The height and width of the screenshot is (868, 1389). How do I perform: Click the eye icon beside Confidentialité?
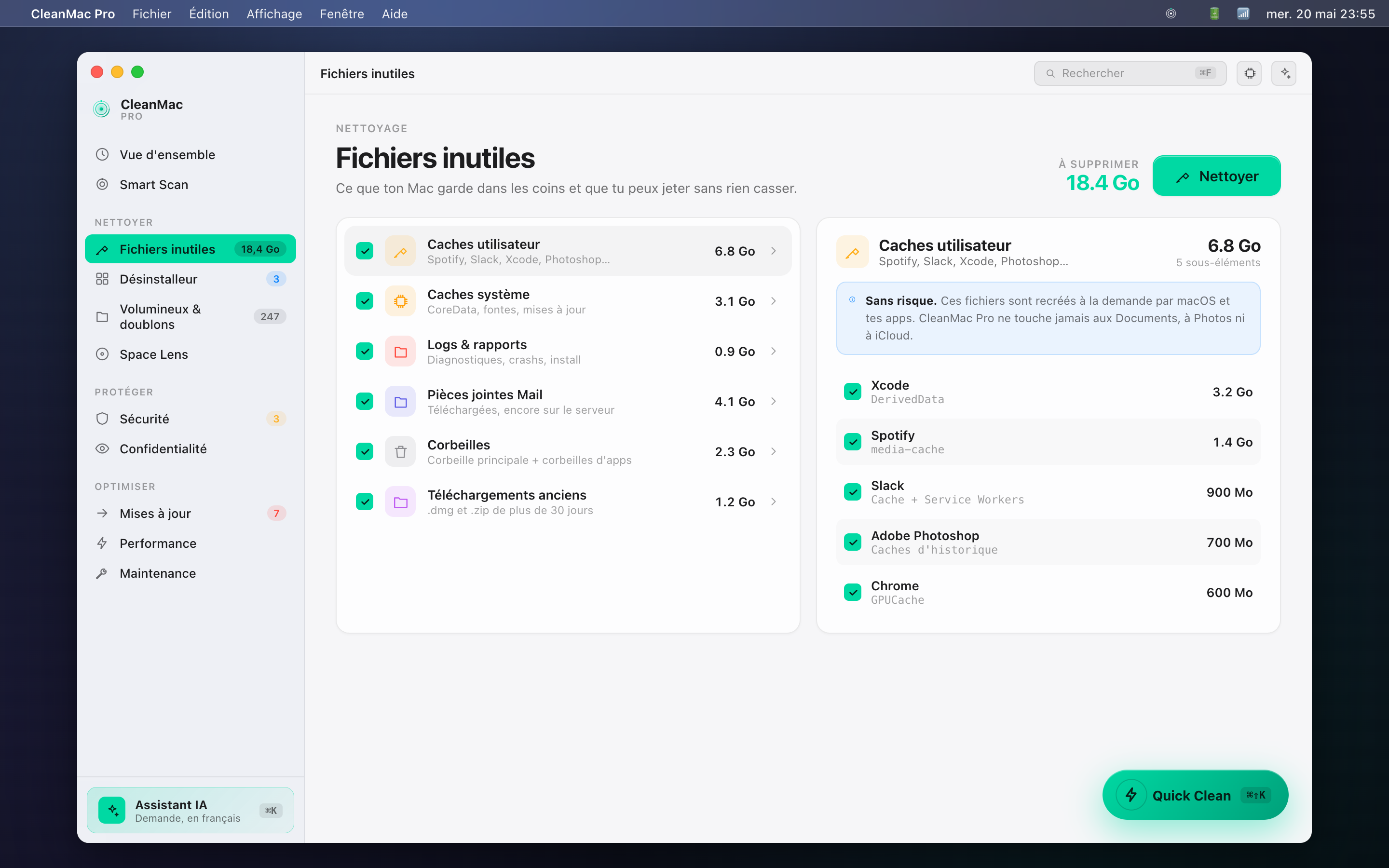[x=102, y=449]
